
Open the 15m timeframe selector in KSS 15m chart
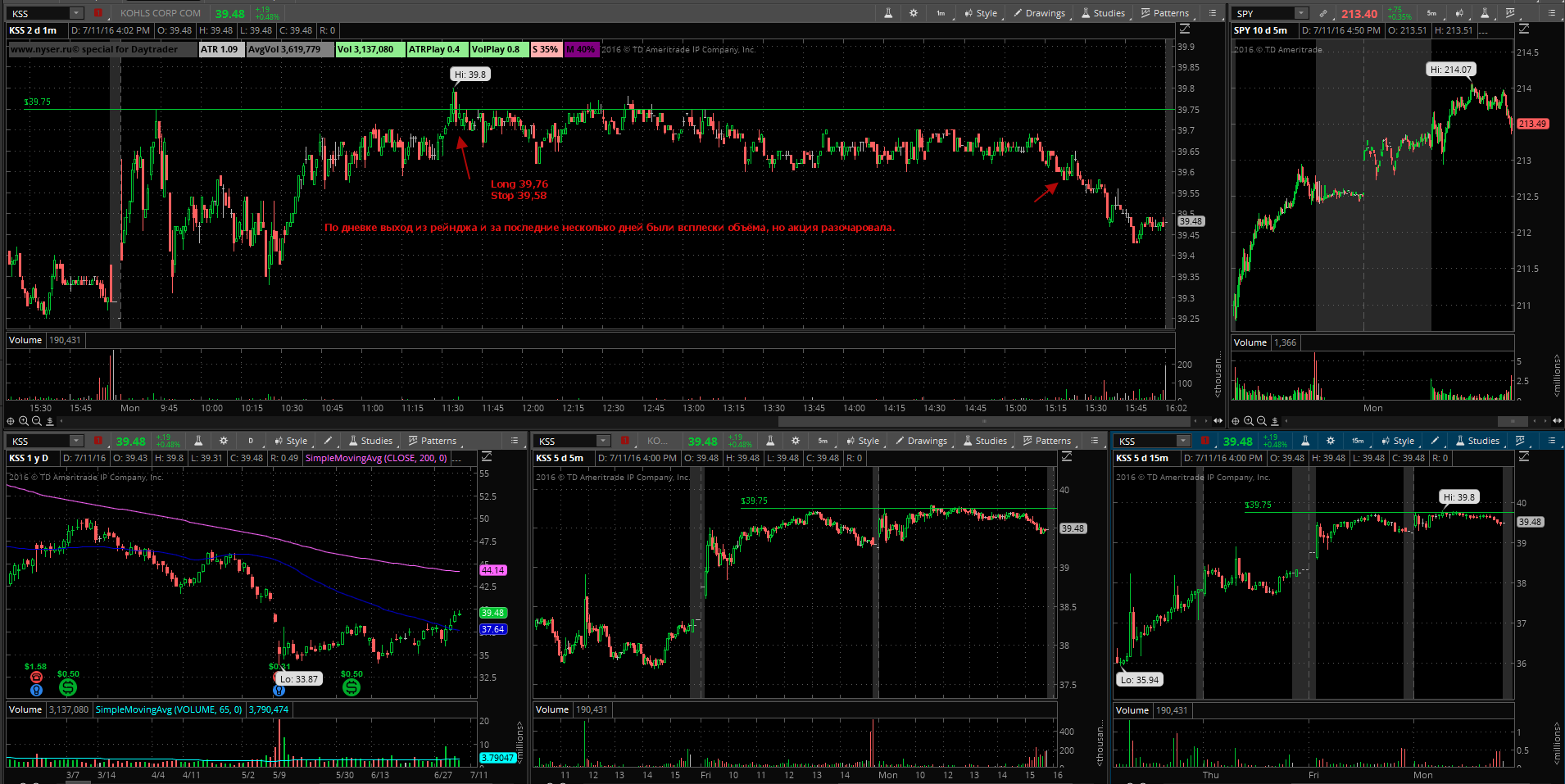(x=1358, y=441)
